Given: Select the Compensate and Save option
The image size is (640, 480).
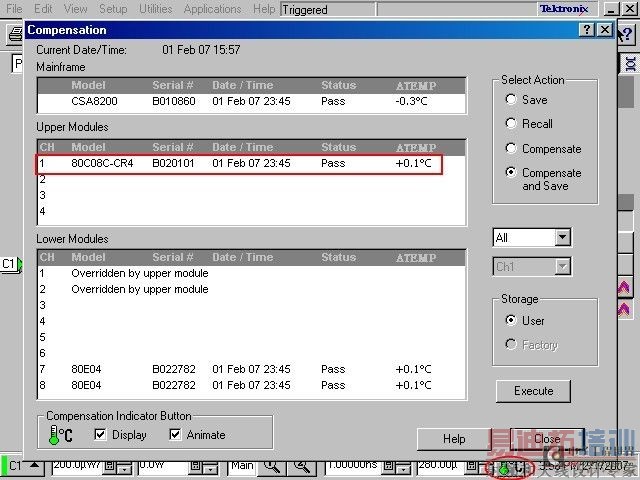Looking at the screenshot, I should point(511,172).
